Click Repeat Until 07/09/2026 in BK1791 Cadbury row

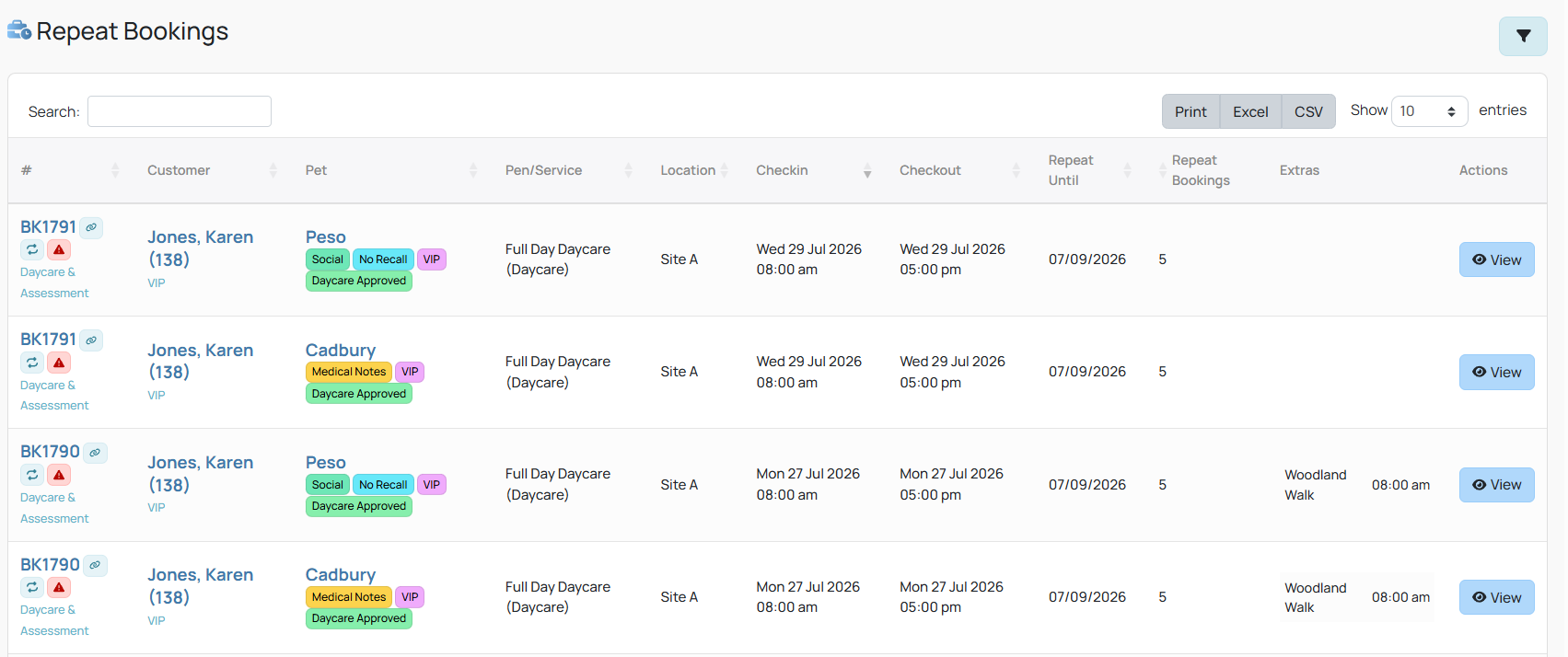coord(1086,372)
